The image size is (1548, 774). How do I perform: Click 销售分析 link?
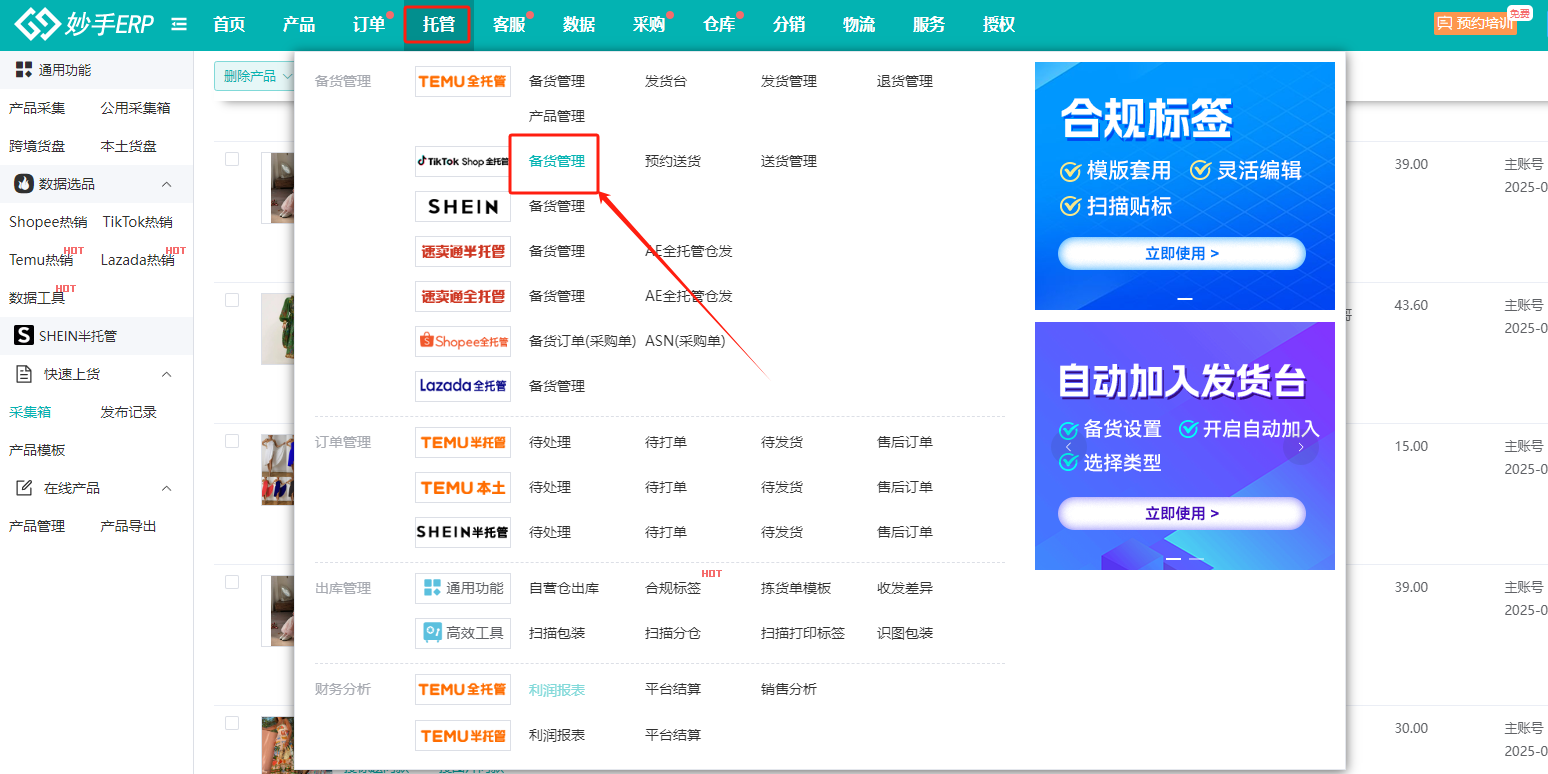coord(789,689)
